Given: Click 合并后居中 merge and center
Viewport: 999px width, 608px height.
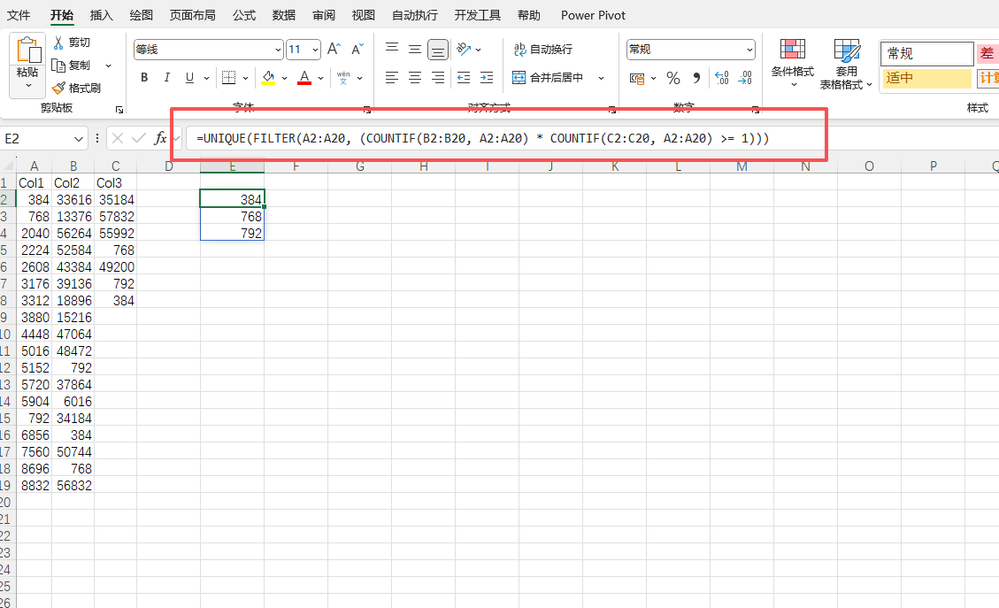Looking at the screenshot, I should tap(548, 77).
